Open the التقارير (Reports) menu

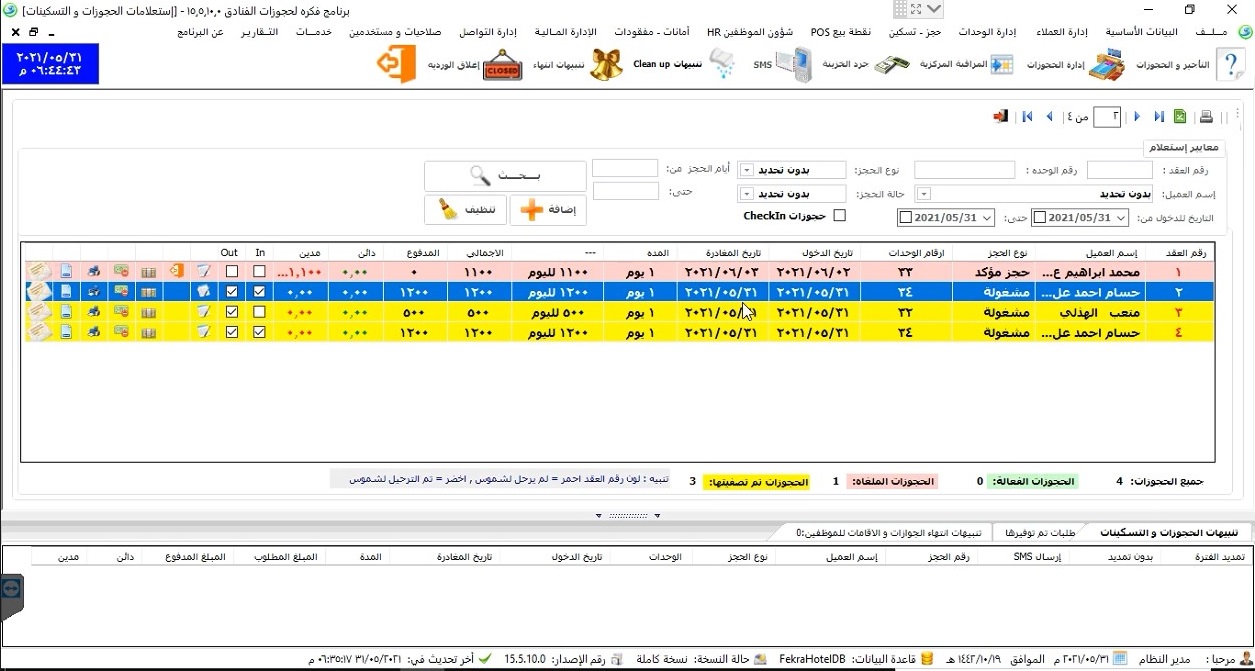coord(259,32)
